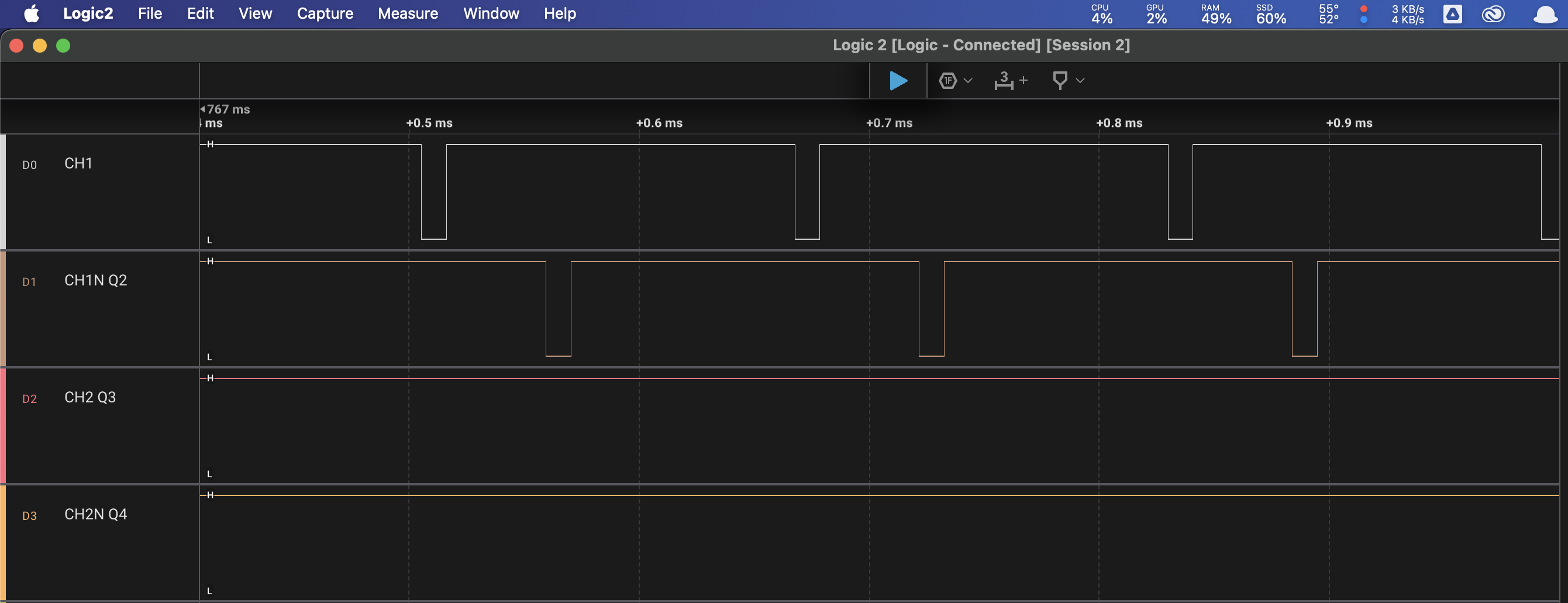Select the CH1N Q2 channel label

click(x=95, y=280)
